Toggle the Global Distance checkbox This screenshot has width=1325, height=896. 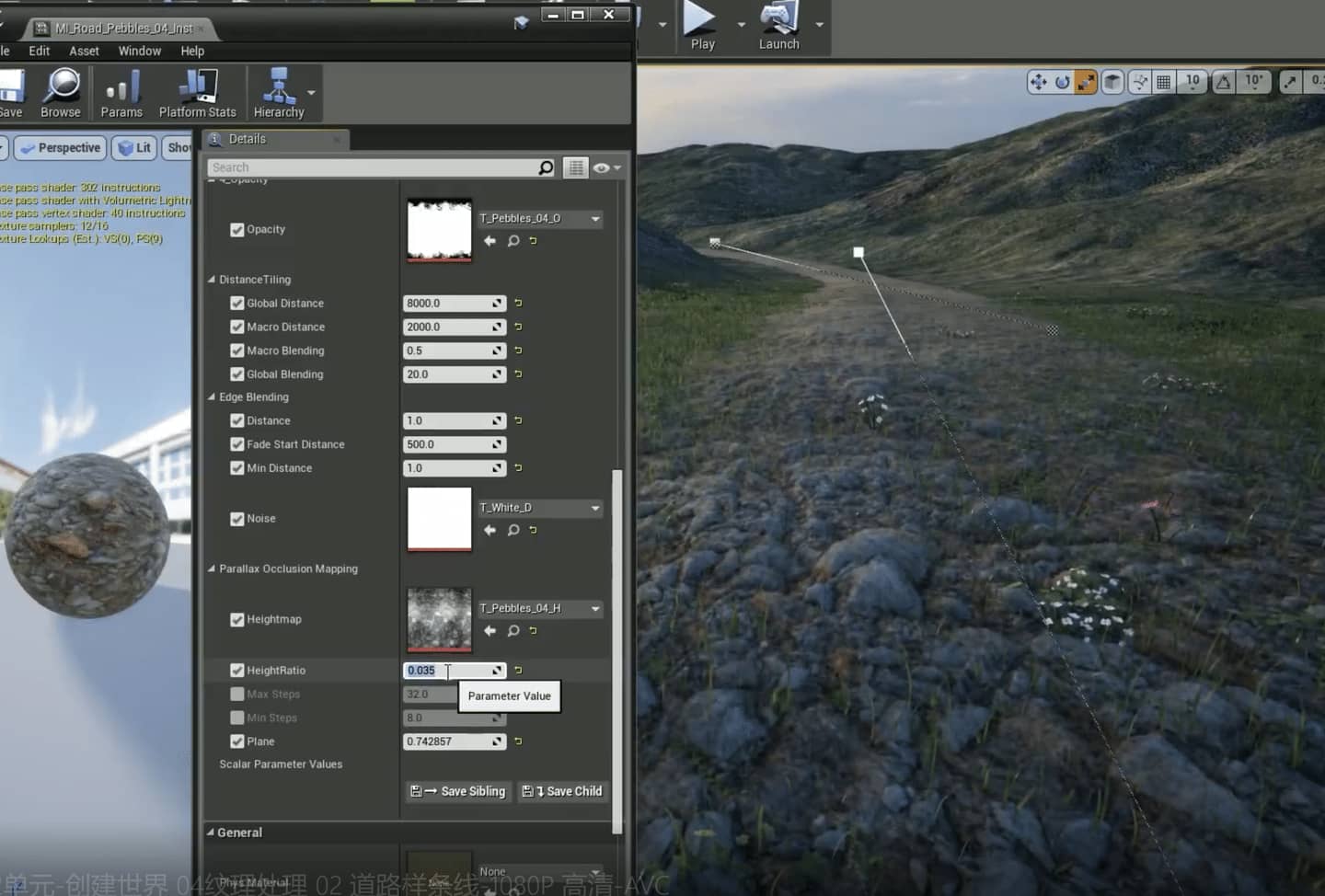pyautogui.click(x=237, y=303)
